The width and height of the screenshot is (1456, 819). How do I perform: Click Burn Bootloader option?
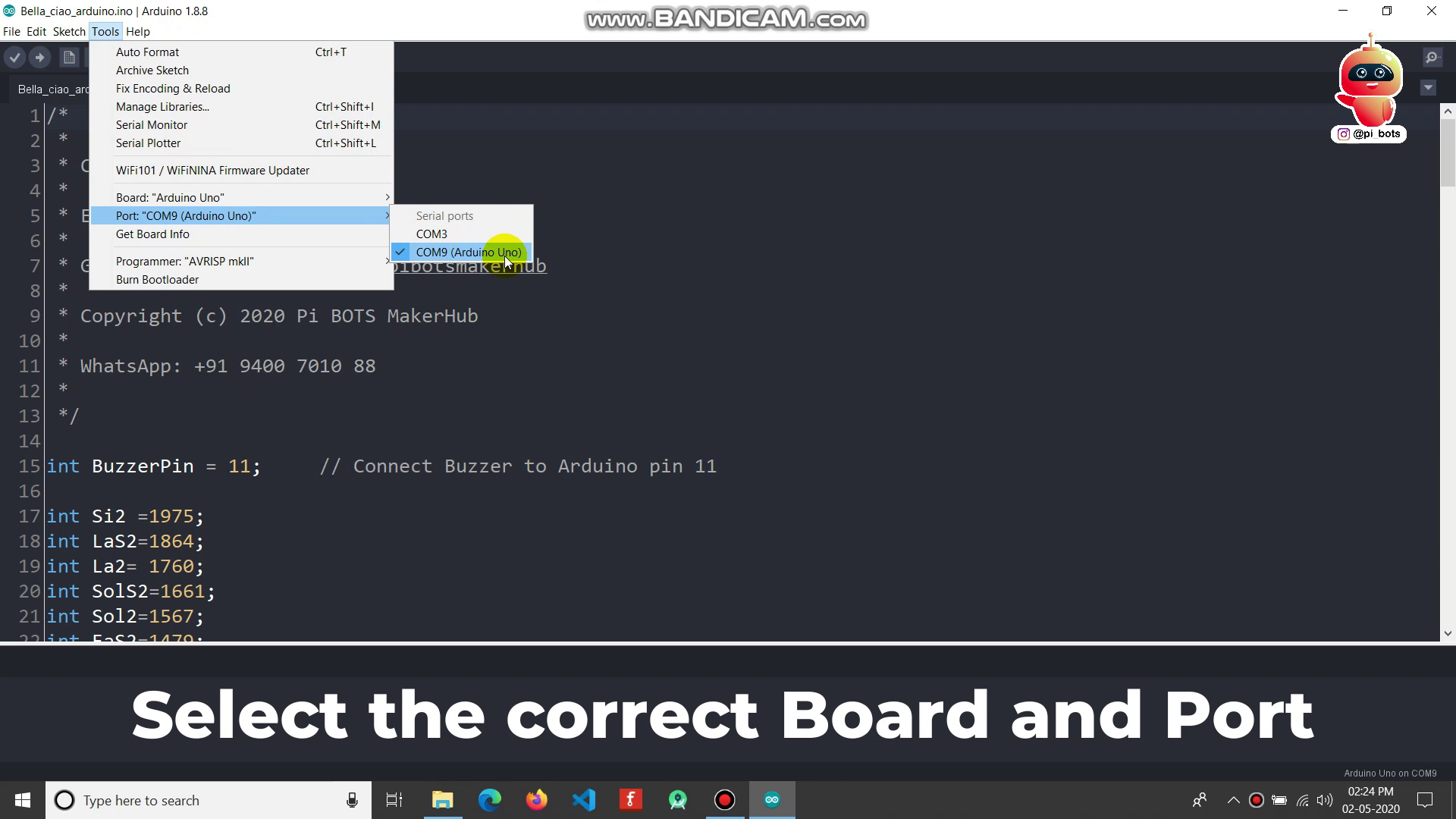click(157, 279)
